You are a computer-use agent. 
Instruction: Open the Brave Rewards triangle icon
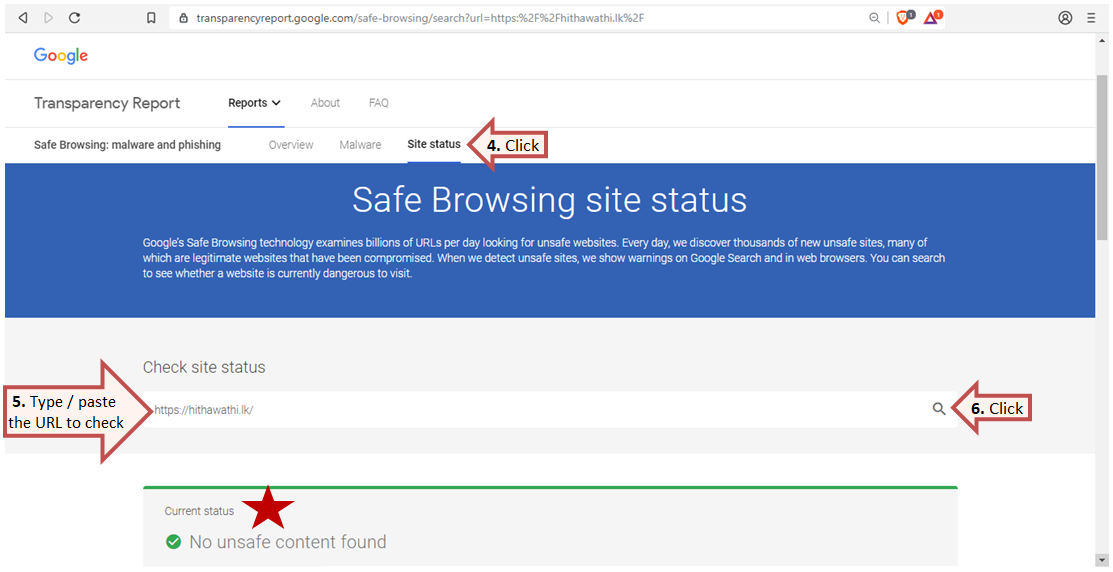click(931, 18)
